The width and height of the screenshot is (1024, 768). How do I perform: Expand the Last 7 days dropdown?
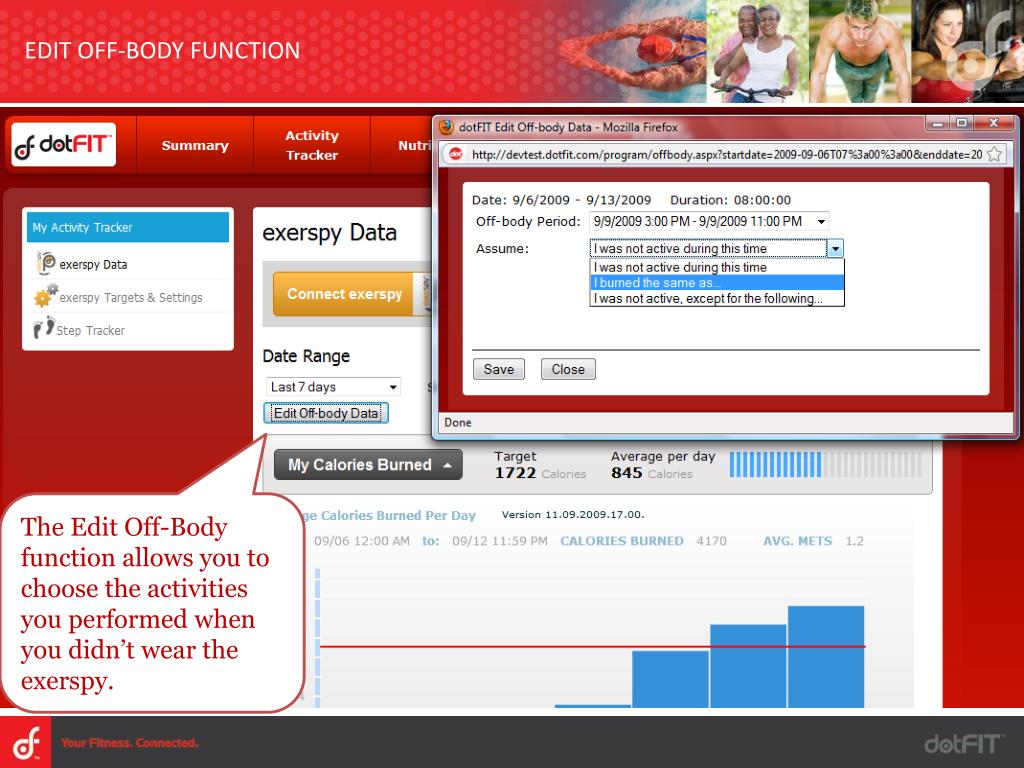click(x=333, y=387)
